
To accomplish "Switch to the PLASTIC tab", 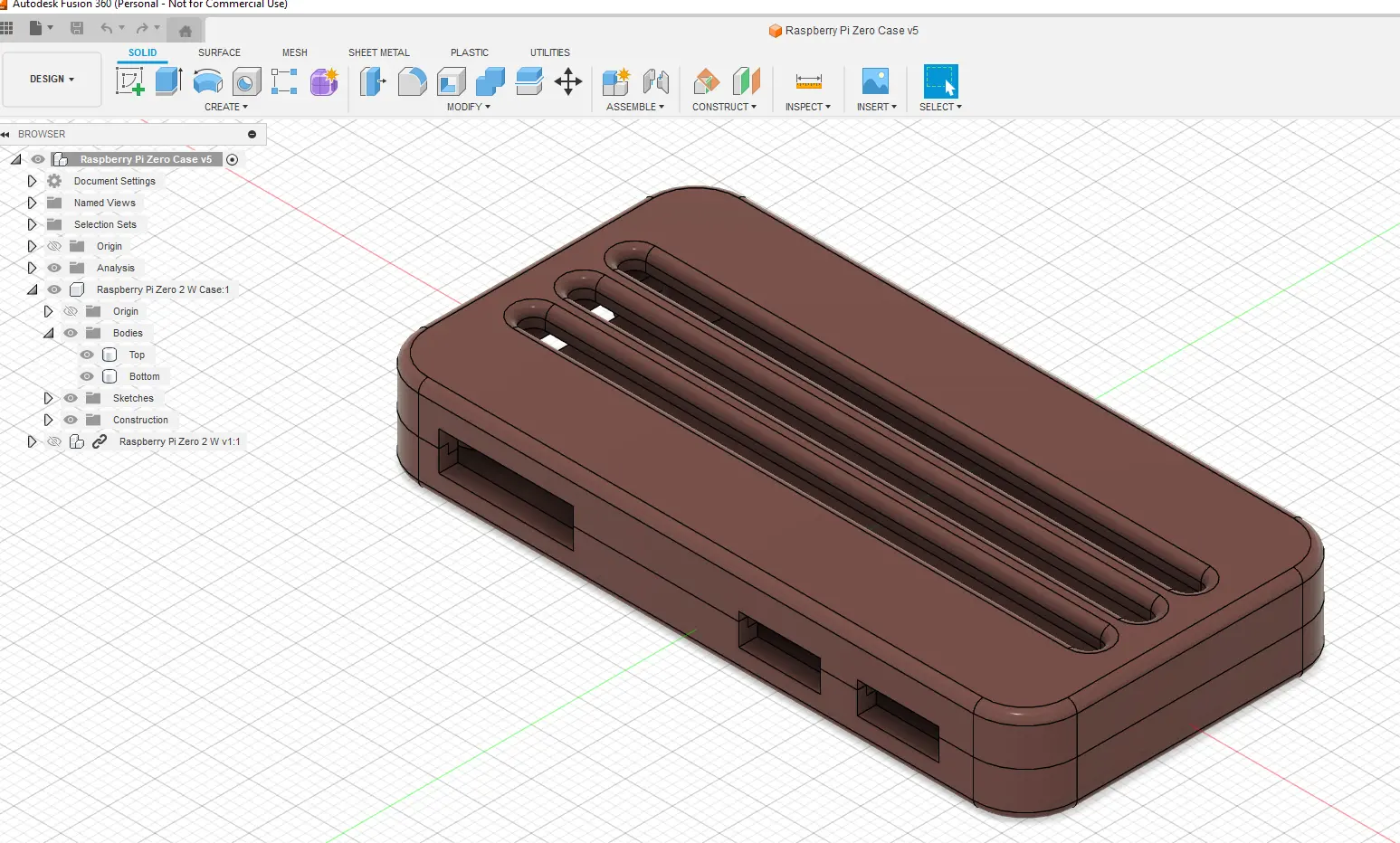I will (469, 52).
